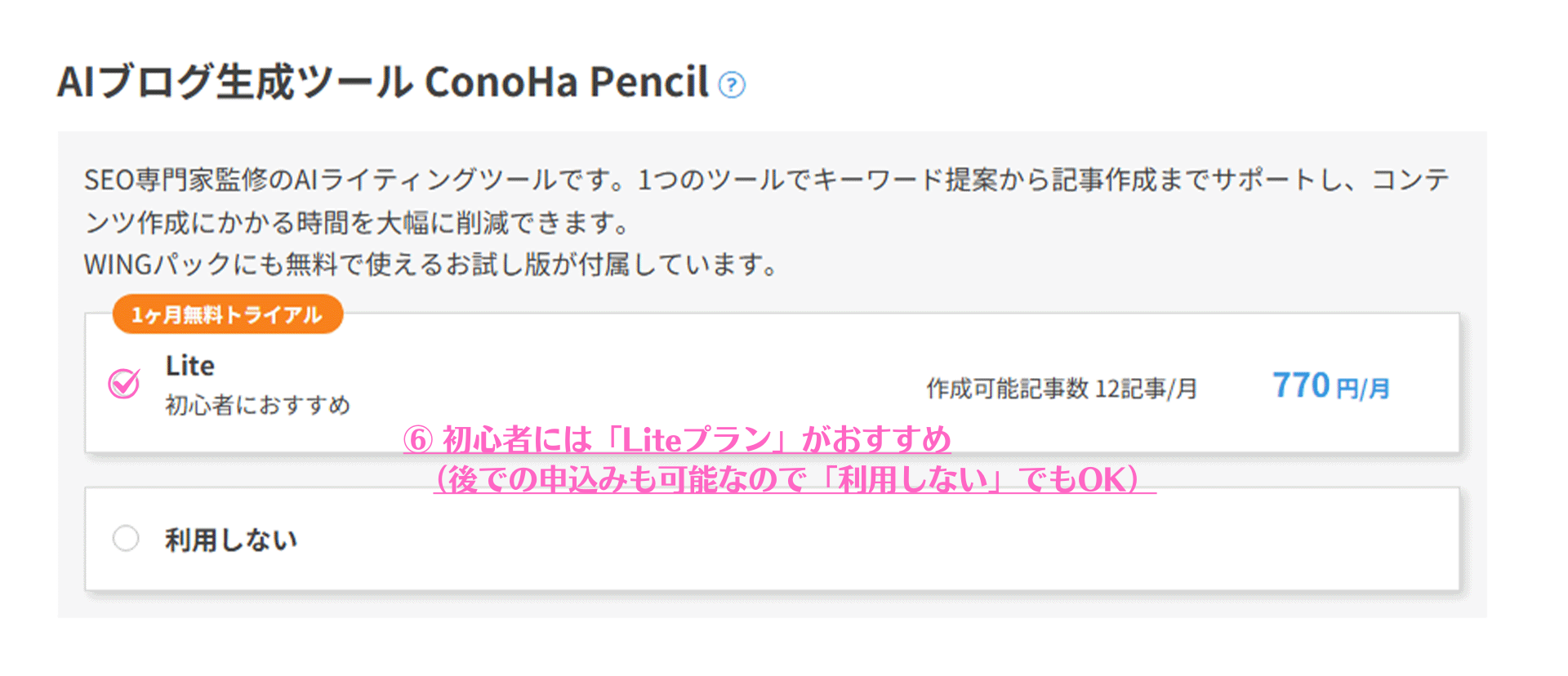1568x676 pixels.
Task: Click the ンツ作成にかかる時間を大幅に削減 description line
Action: coord(358,222)
